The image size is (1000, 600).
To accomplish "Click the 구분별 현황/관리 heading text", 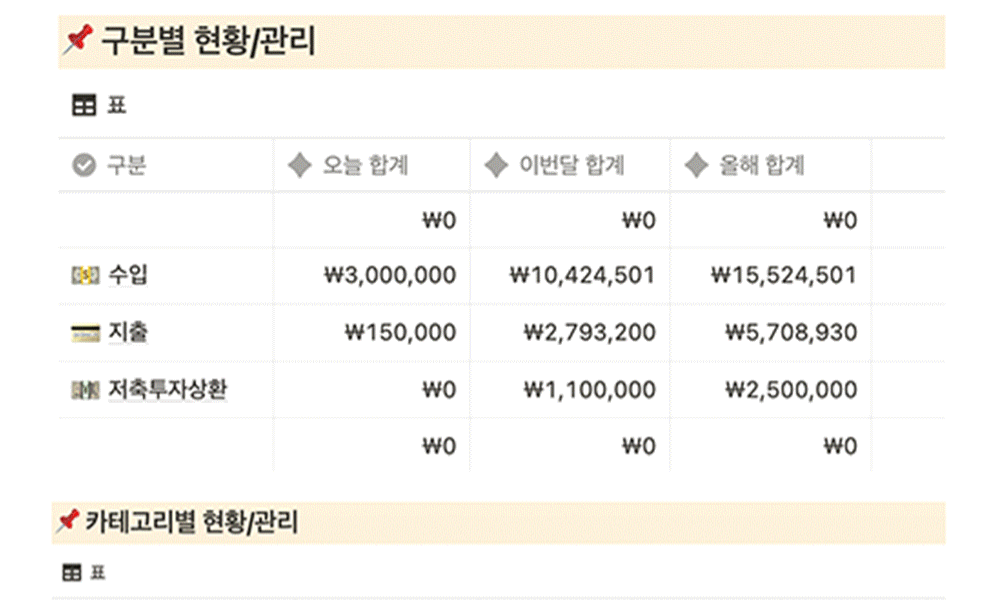I will click(208, 41).
